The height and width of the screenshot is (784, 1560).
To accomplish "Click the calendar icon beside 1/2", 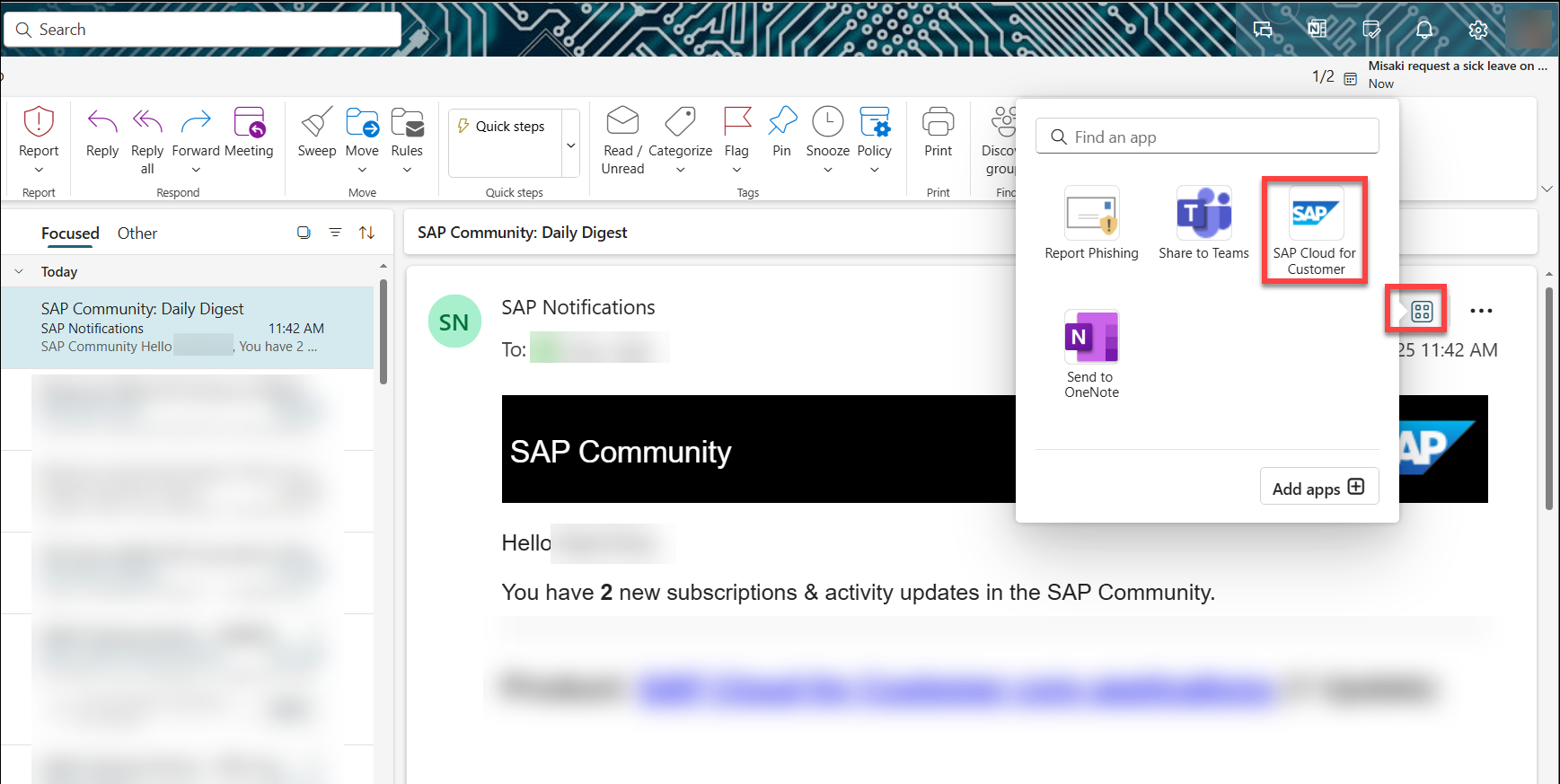I will 1350,78.
